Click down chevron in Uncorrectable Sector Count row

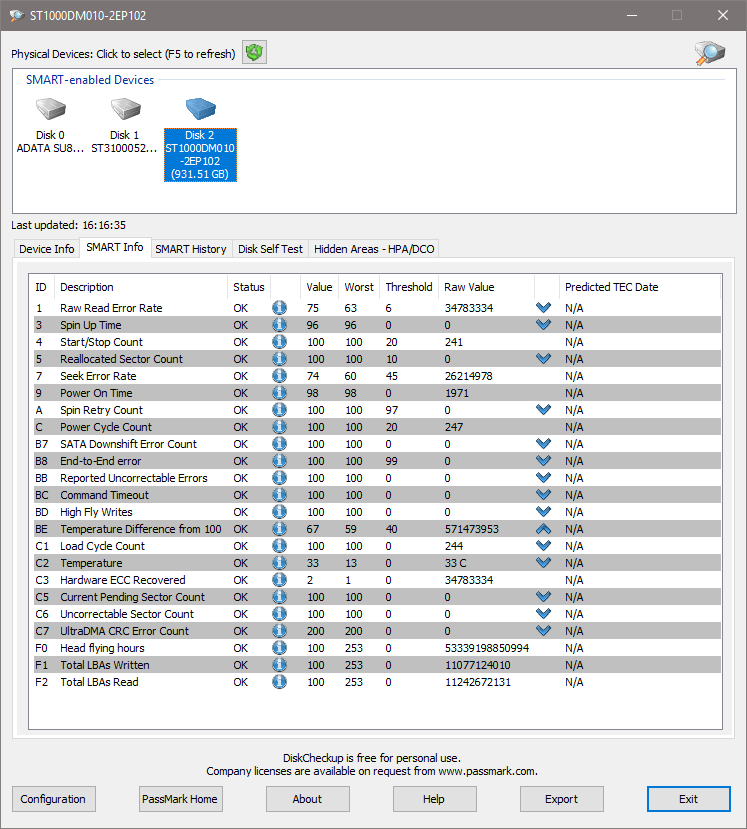(x=543, y=613)
